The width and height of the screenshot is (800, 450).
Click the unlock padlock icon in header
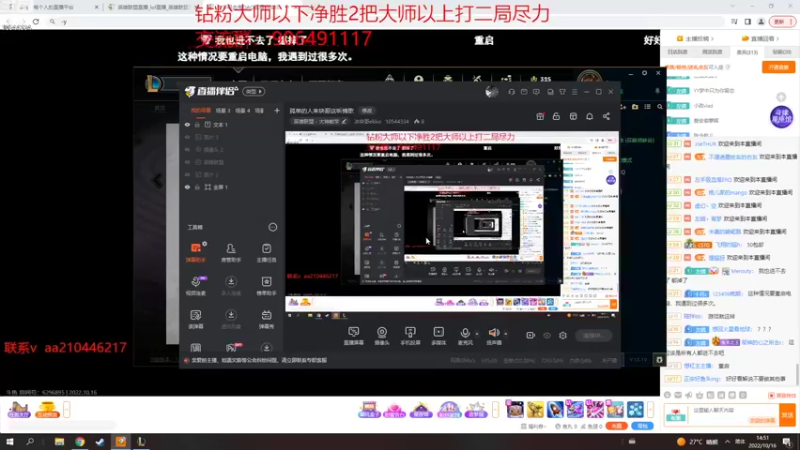pyautogui.click(x=556, y=116)
